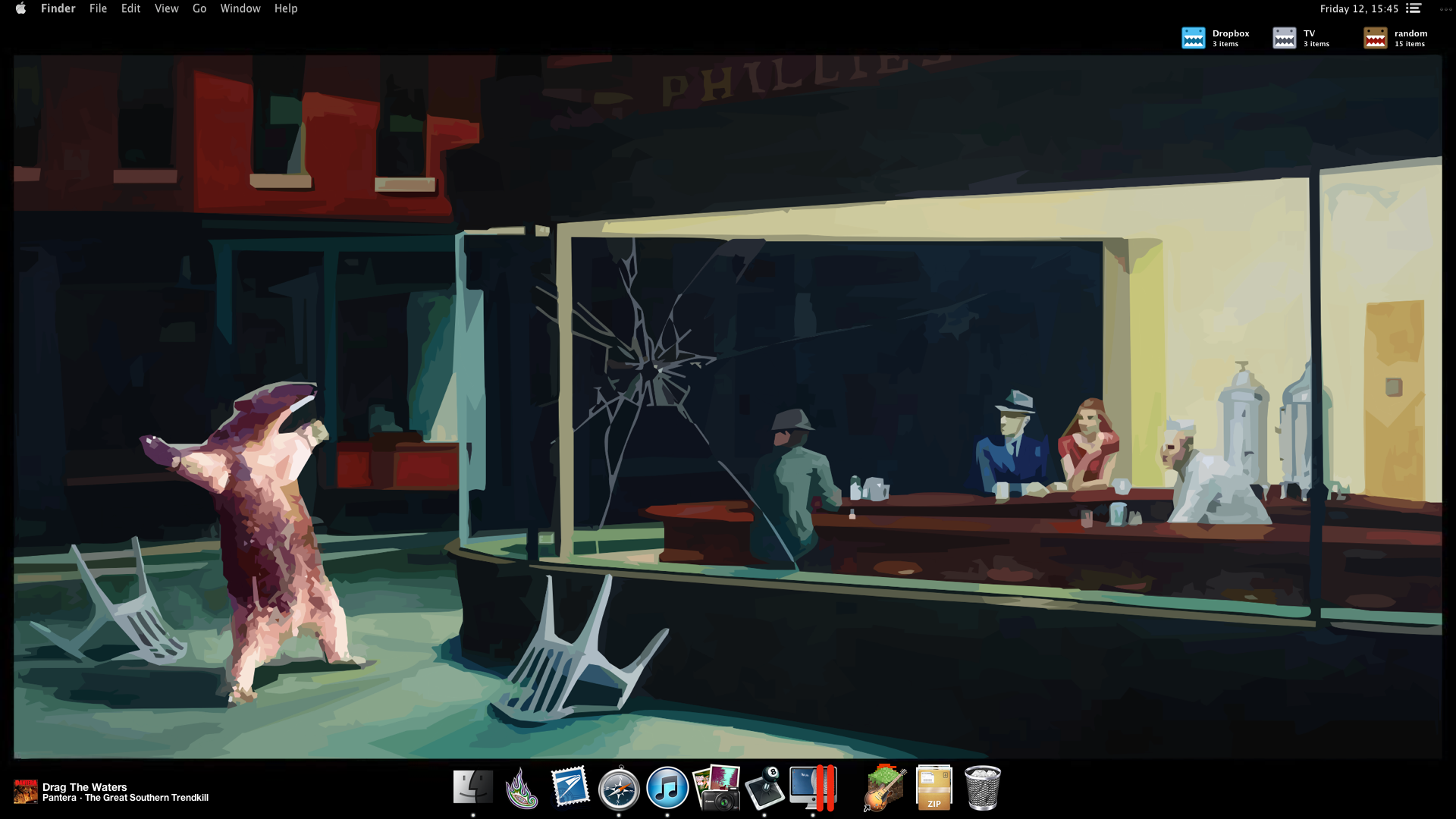The width and height of the screenshot is (1456, 819).
Task: Click the 3 items label under Dropbox
Action: (x=1225, y=44)
